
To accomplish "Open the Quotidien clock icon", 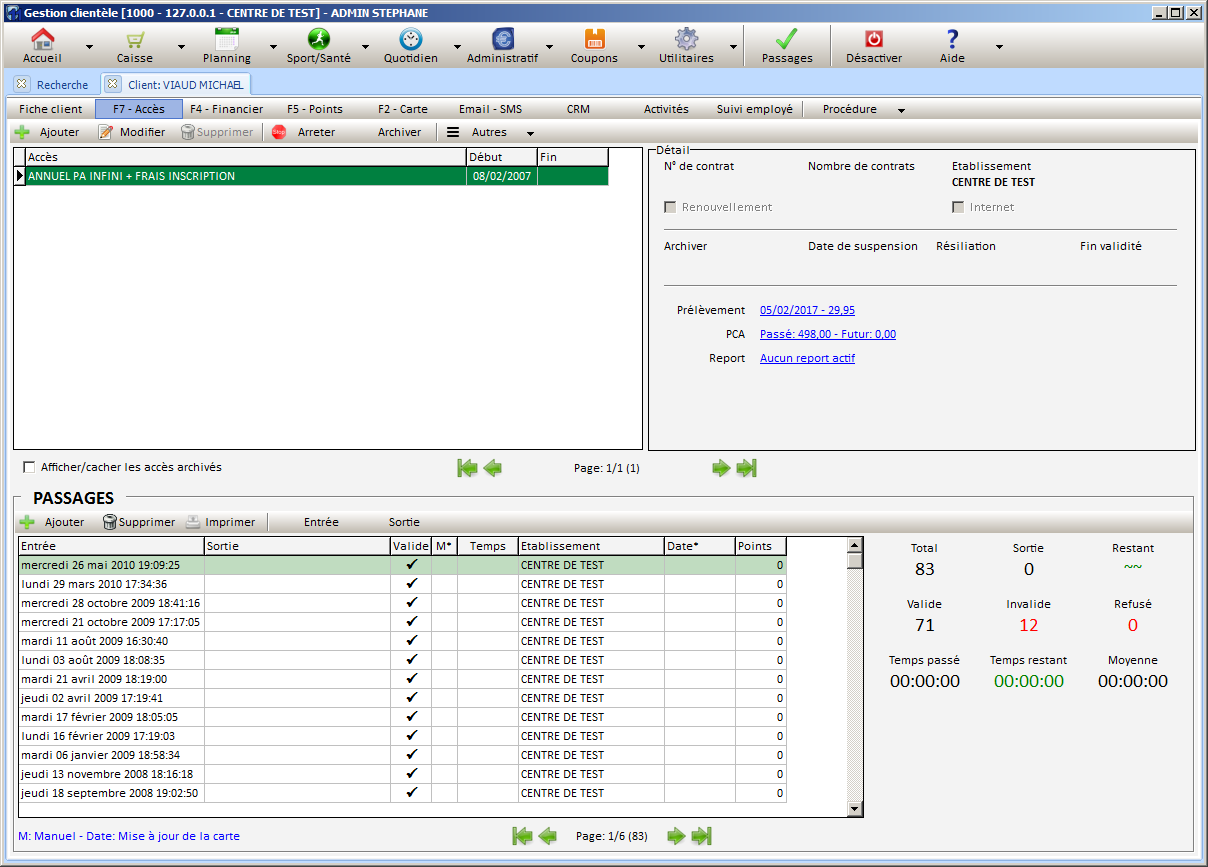I will coord(411,39).
